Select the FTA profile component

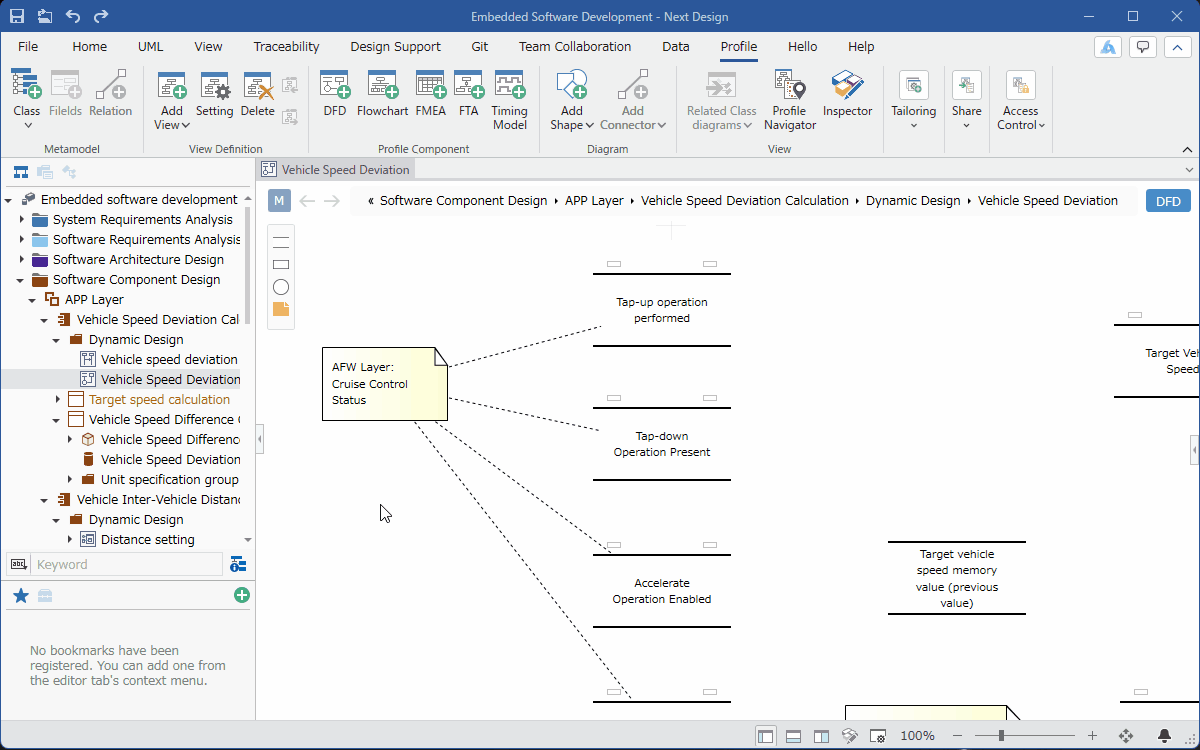(469, 95)
